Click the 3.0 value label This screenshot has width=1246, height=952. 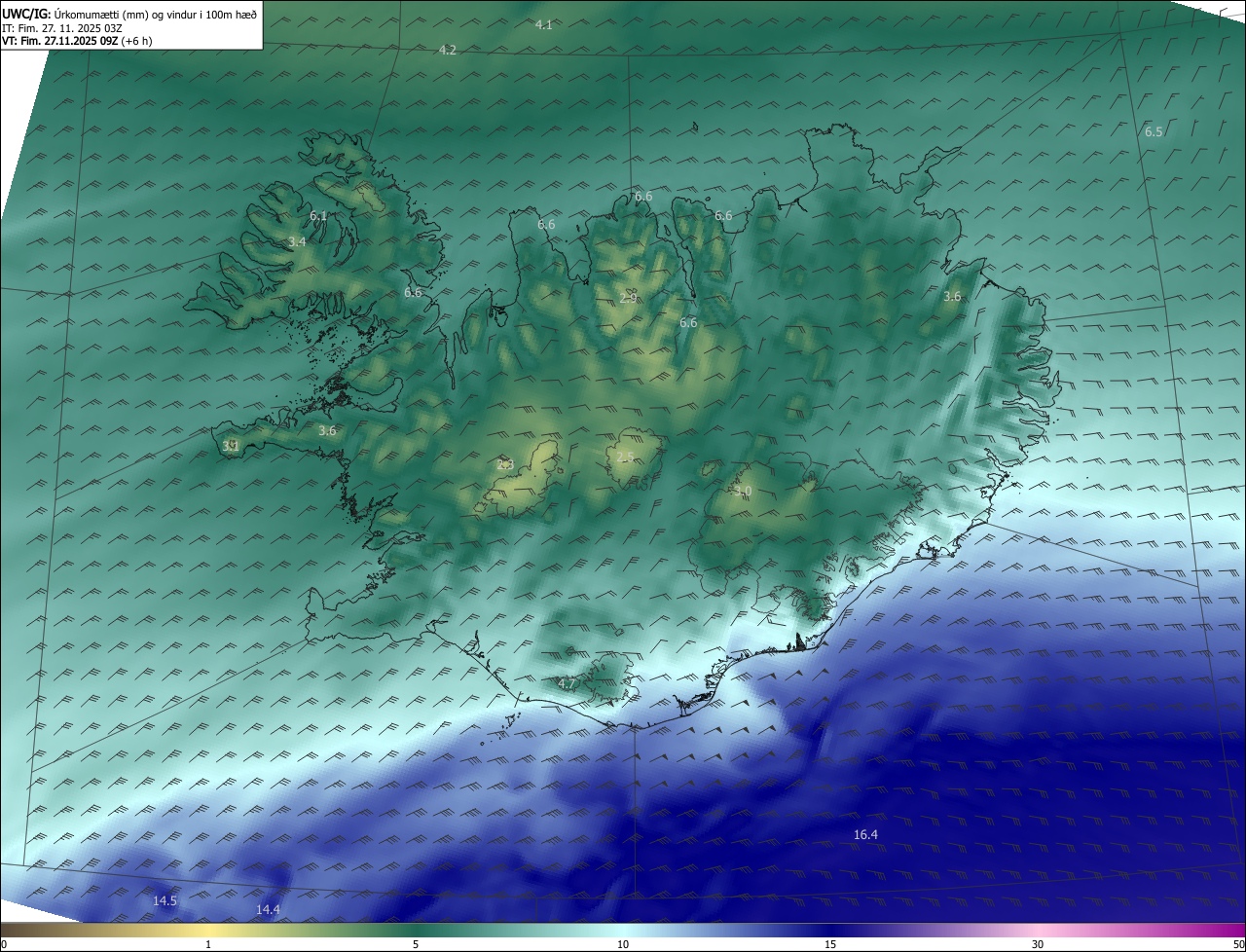coord(743,492)
